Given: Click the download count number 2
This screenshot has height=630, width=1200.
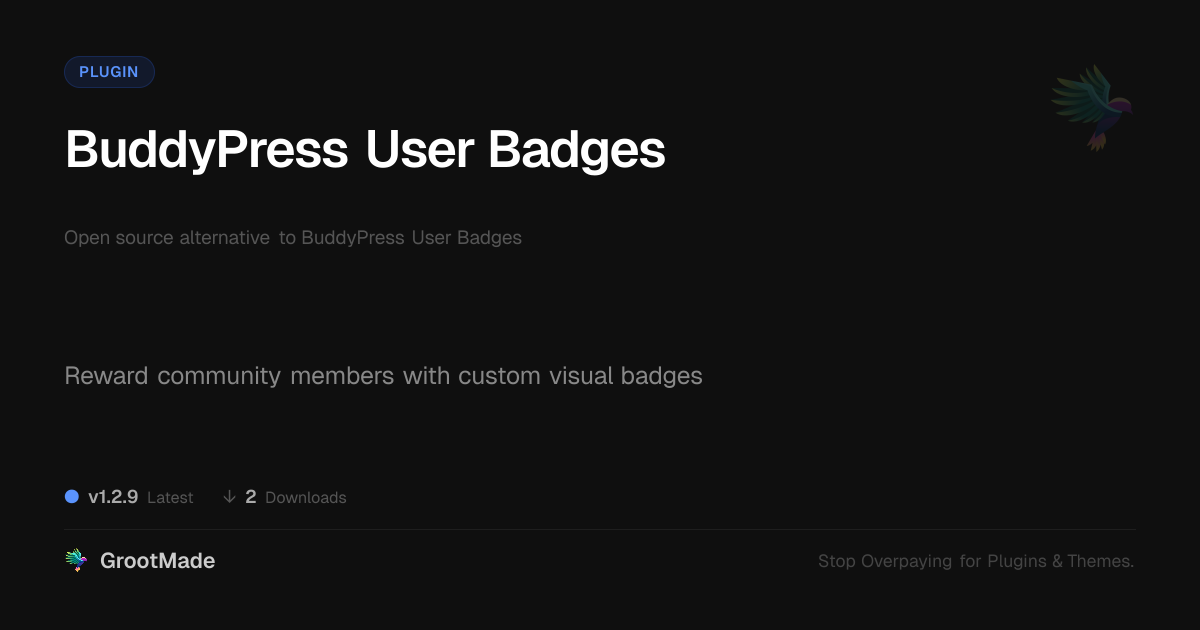Looking at the screenshot, I should [251, 497].
